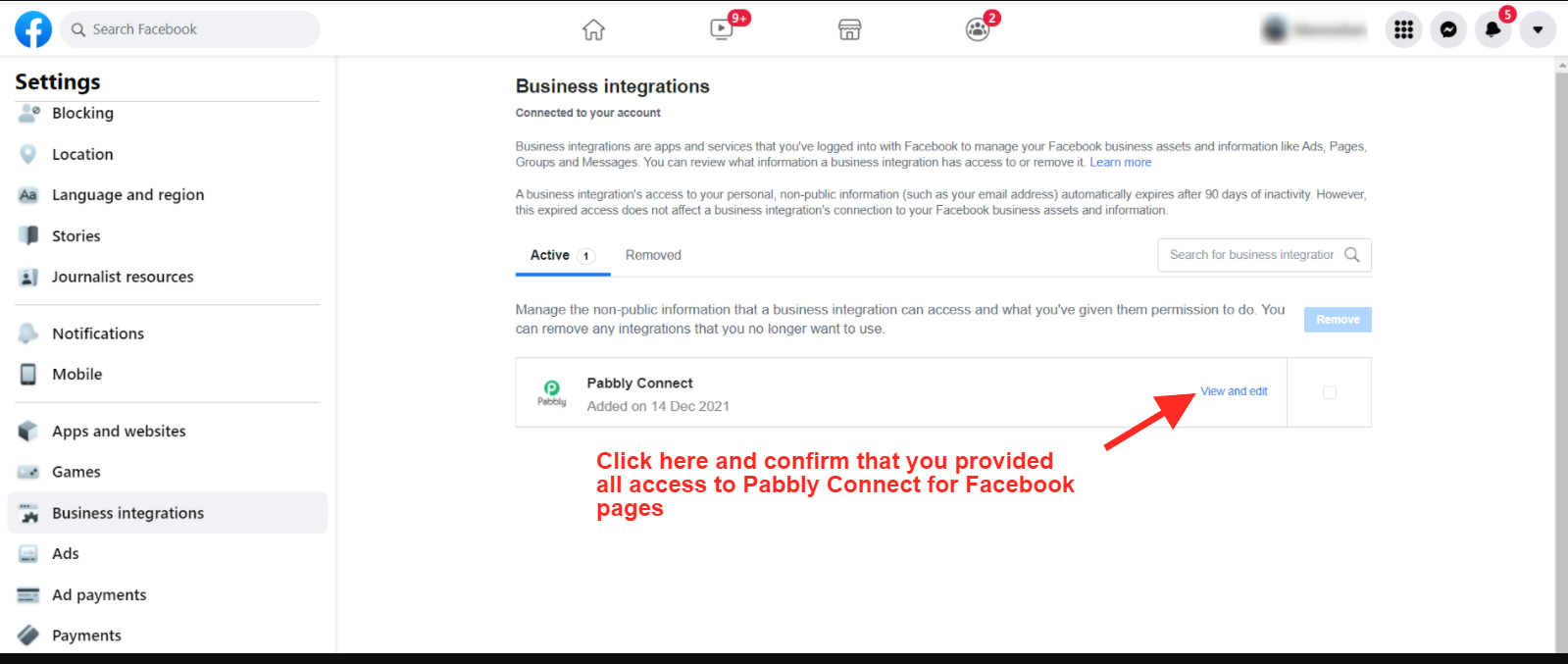The height and width of the screenshot is (664, 1568).
Task: Open Stories settings
Action: pos(168,236)
